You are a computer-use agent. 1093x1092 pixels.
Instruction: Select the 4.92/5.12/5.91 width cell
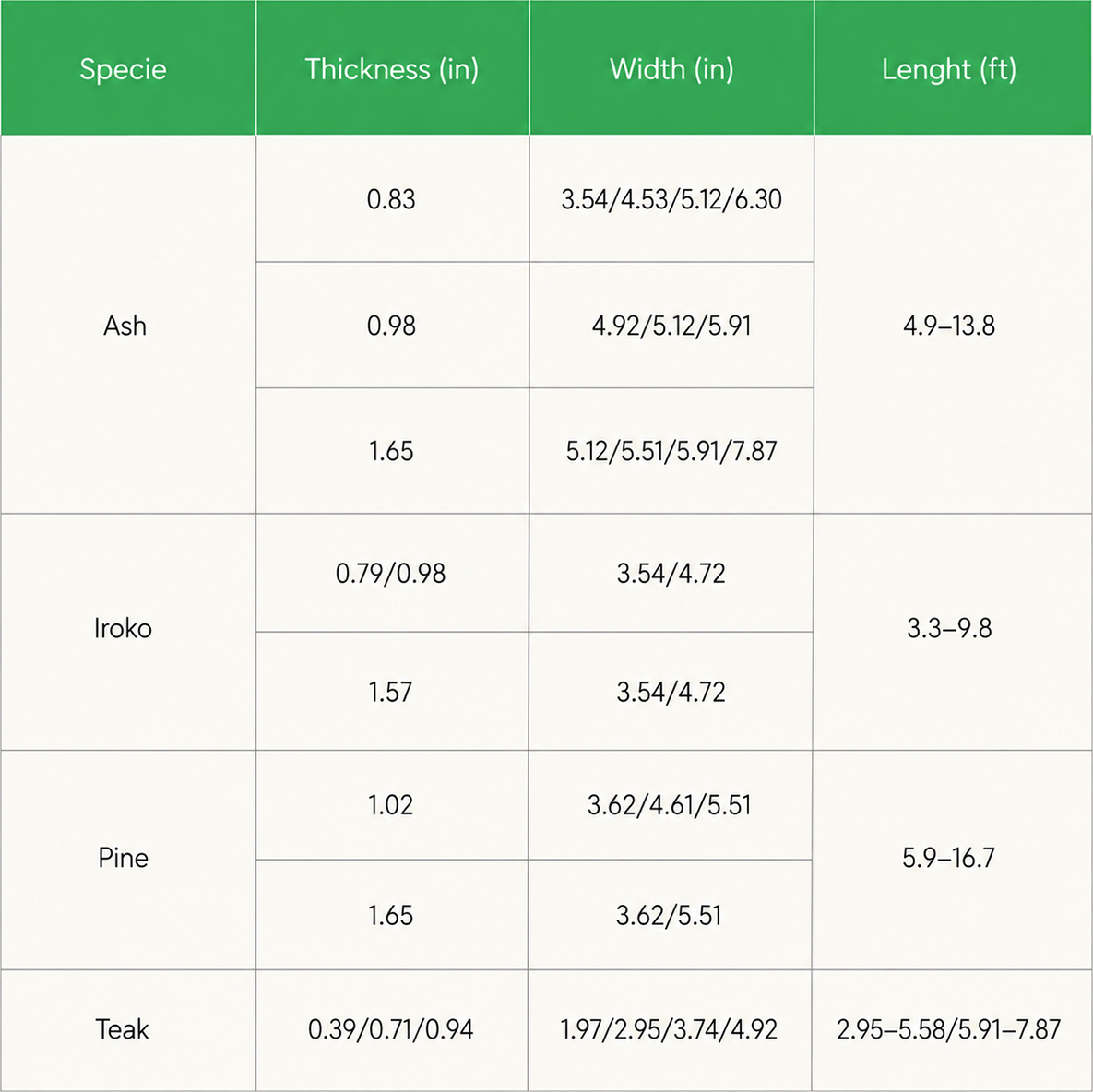click(671, 325)
